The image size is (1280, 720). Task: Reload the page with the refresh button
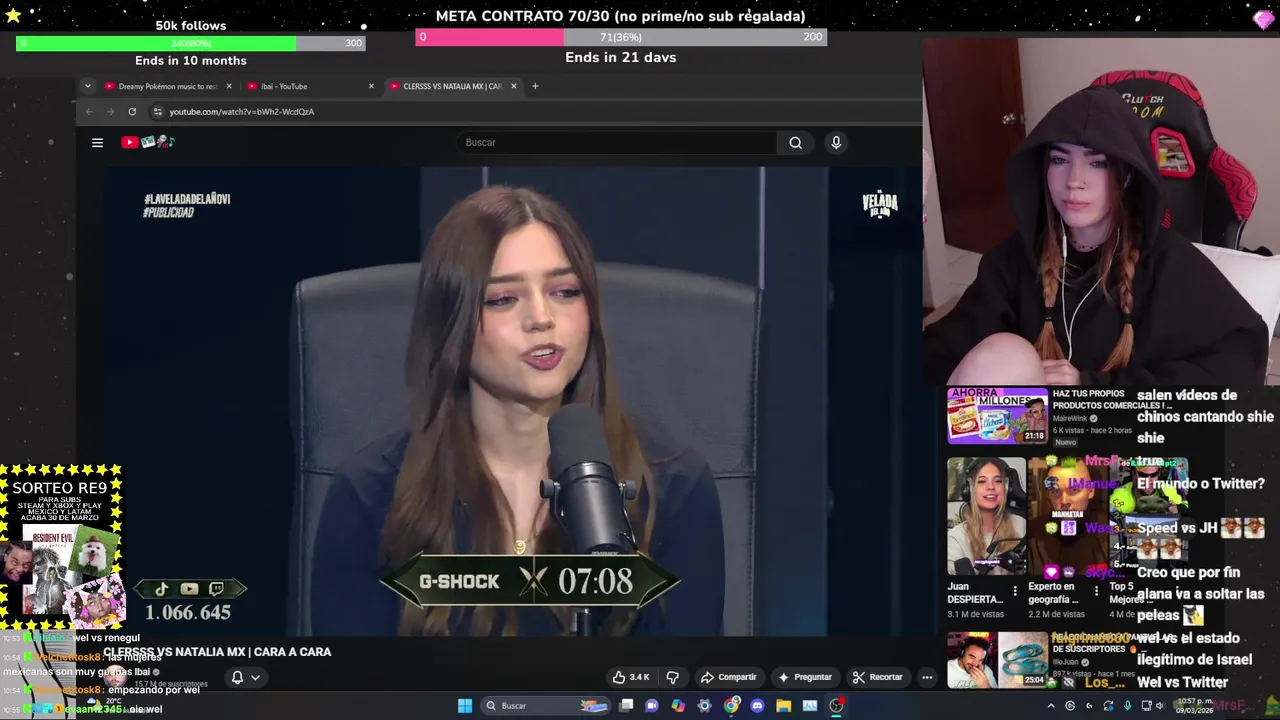[x=131, y=112]
